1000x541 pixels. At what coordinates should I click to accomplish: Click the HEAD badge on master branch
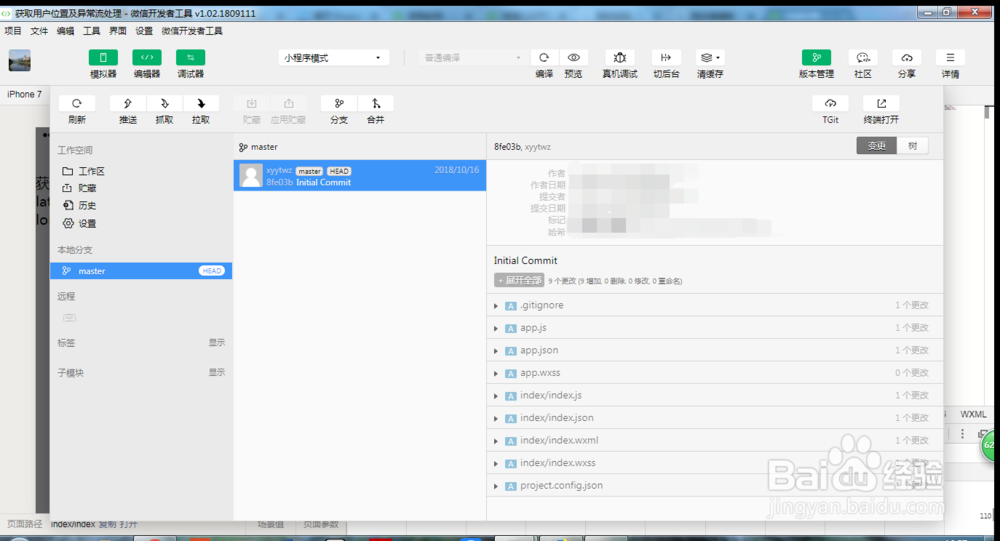(212, 270)
